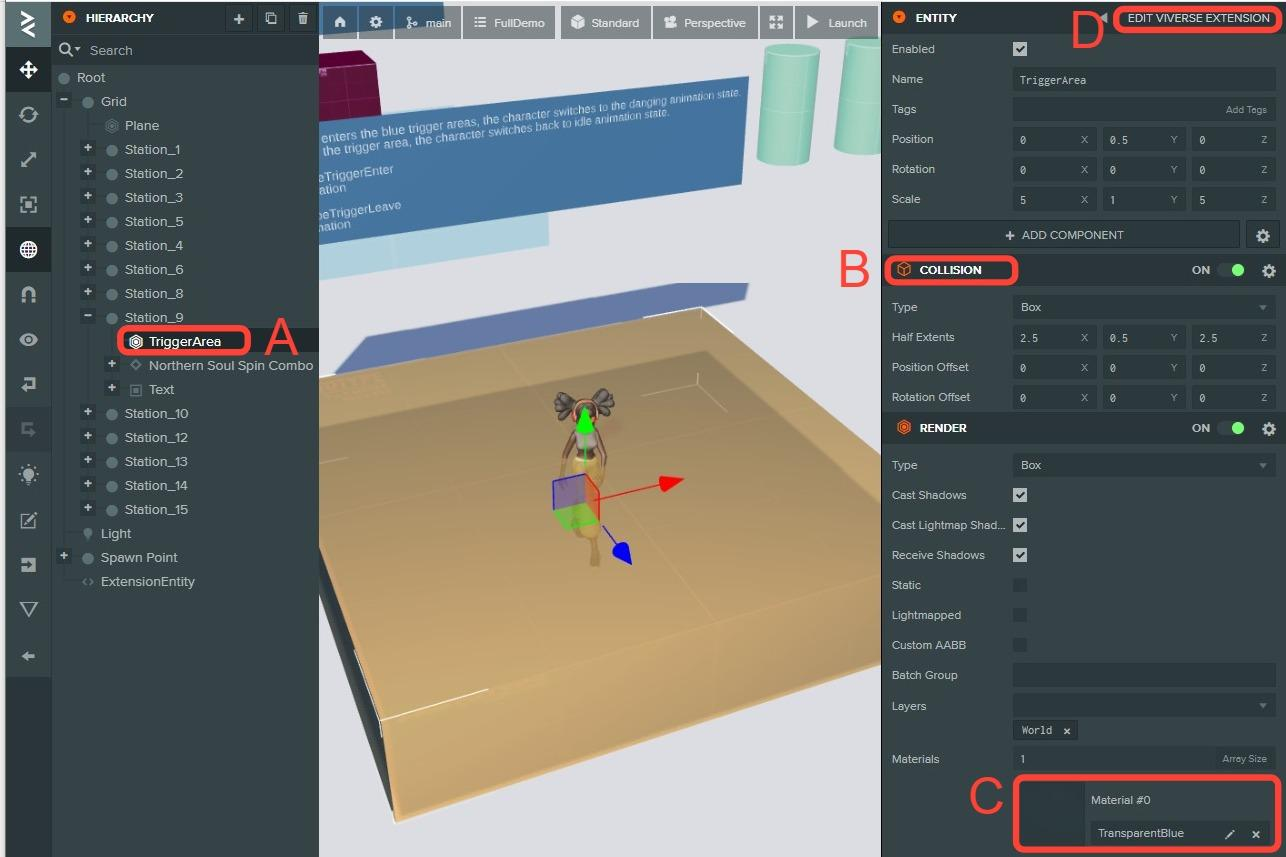Image resolution: width=1286 pixels, height=857 pixels.
Task: Select the Translate gizmo tool
Action: pos(28,69)
